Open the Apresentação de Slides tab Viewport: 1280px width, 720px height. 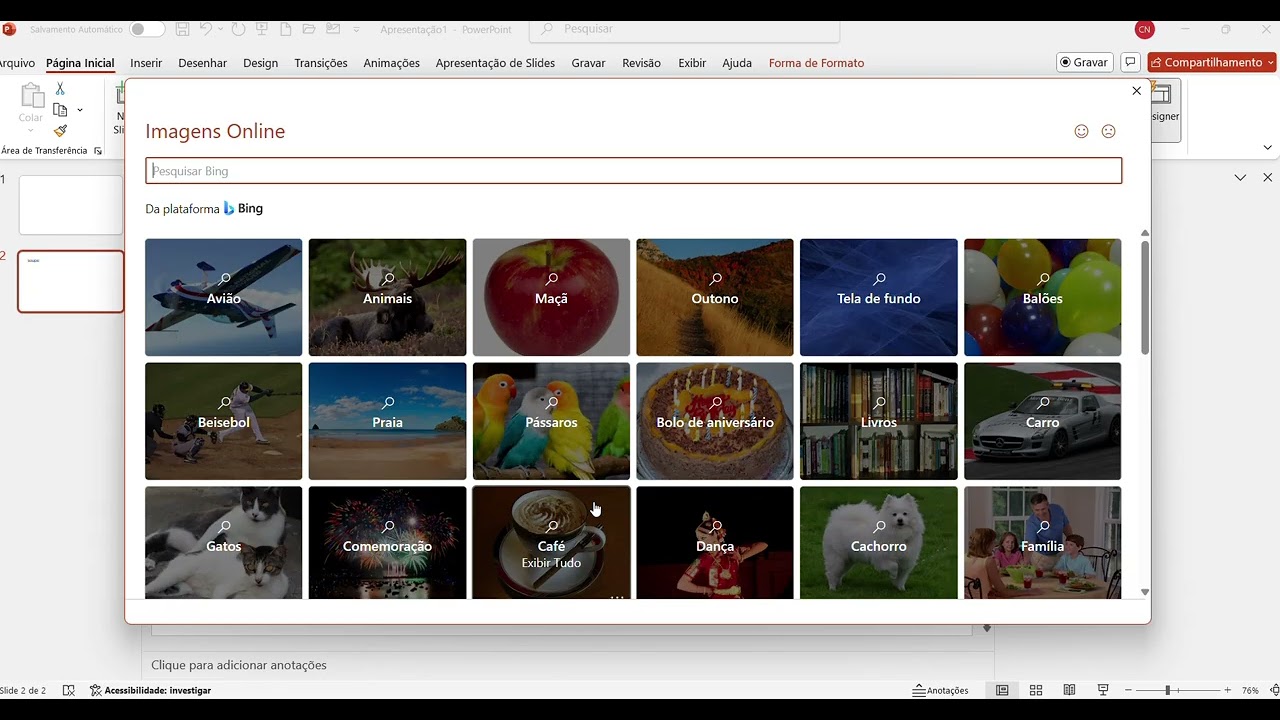[495, 63]
